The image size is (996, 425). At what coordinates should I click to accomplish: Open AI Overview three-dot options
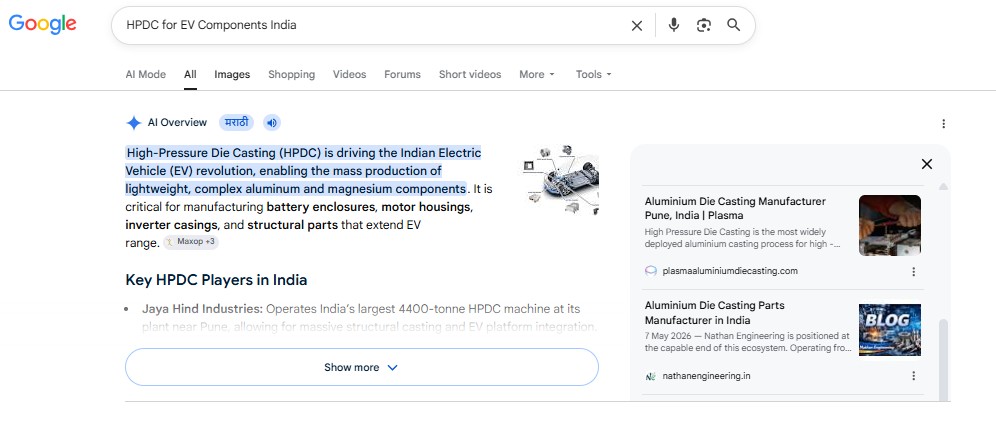click(x=943, y=123)
